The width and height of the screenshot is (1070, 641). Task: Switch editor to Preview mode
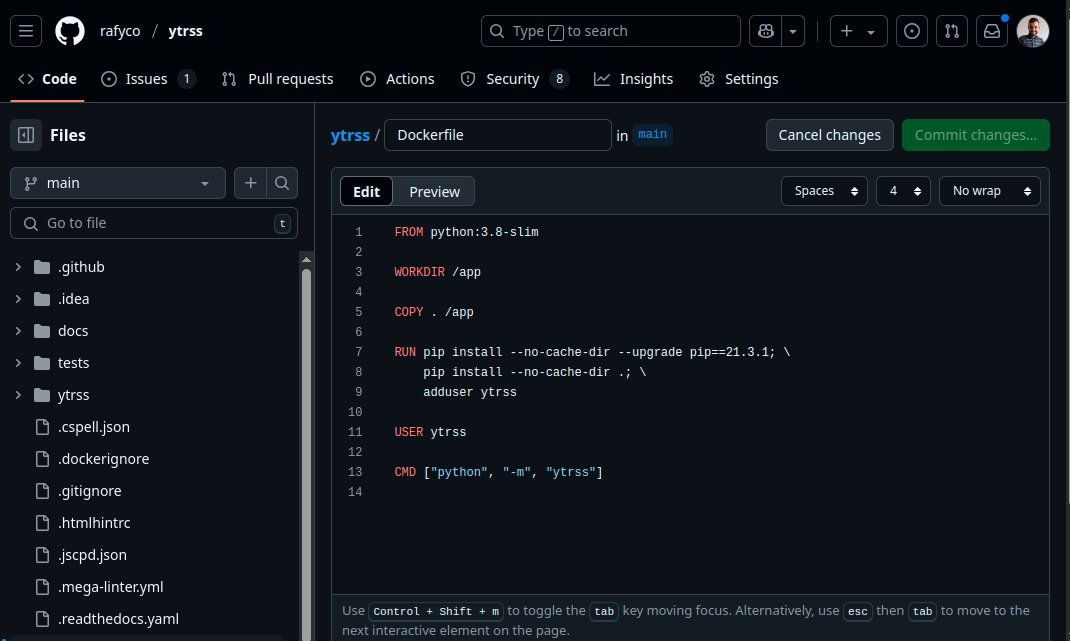coord(434,191)
